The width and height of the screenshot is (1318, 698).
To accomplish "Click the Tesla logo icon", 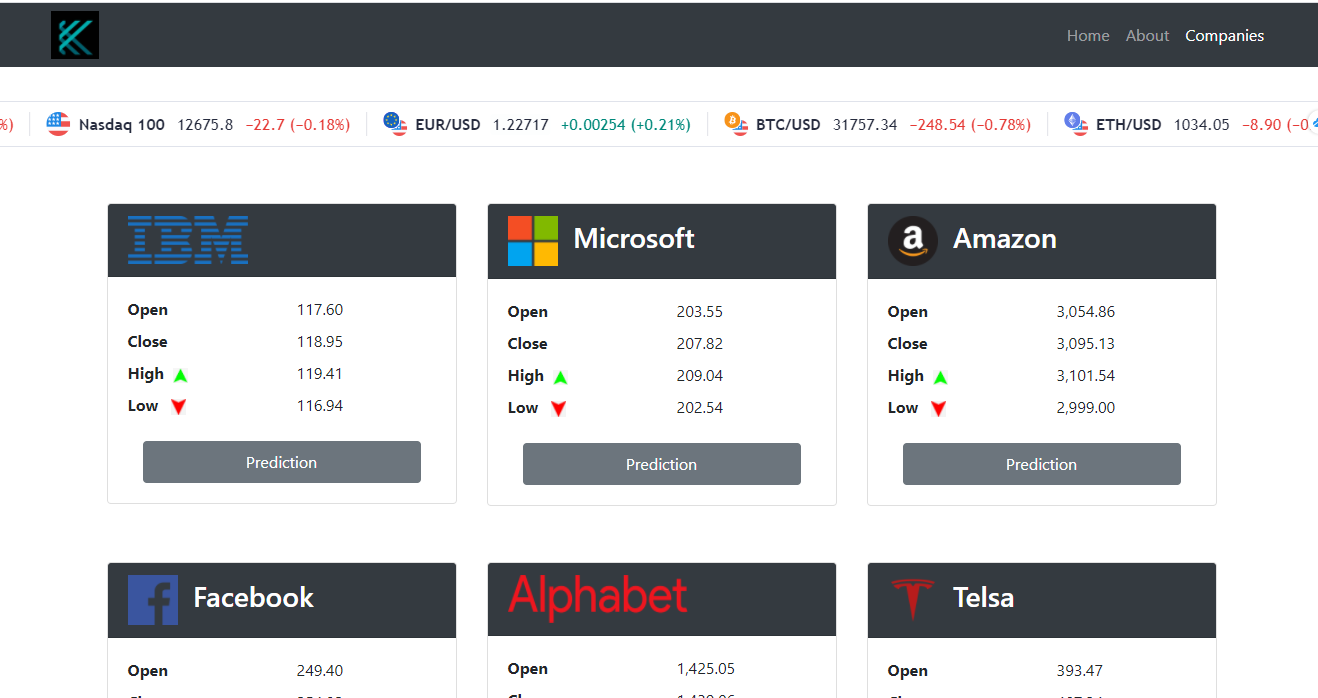I will pos(912,599).
